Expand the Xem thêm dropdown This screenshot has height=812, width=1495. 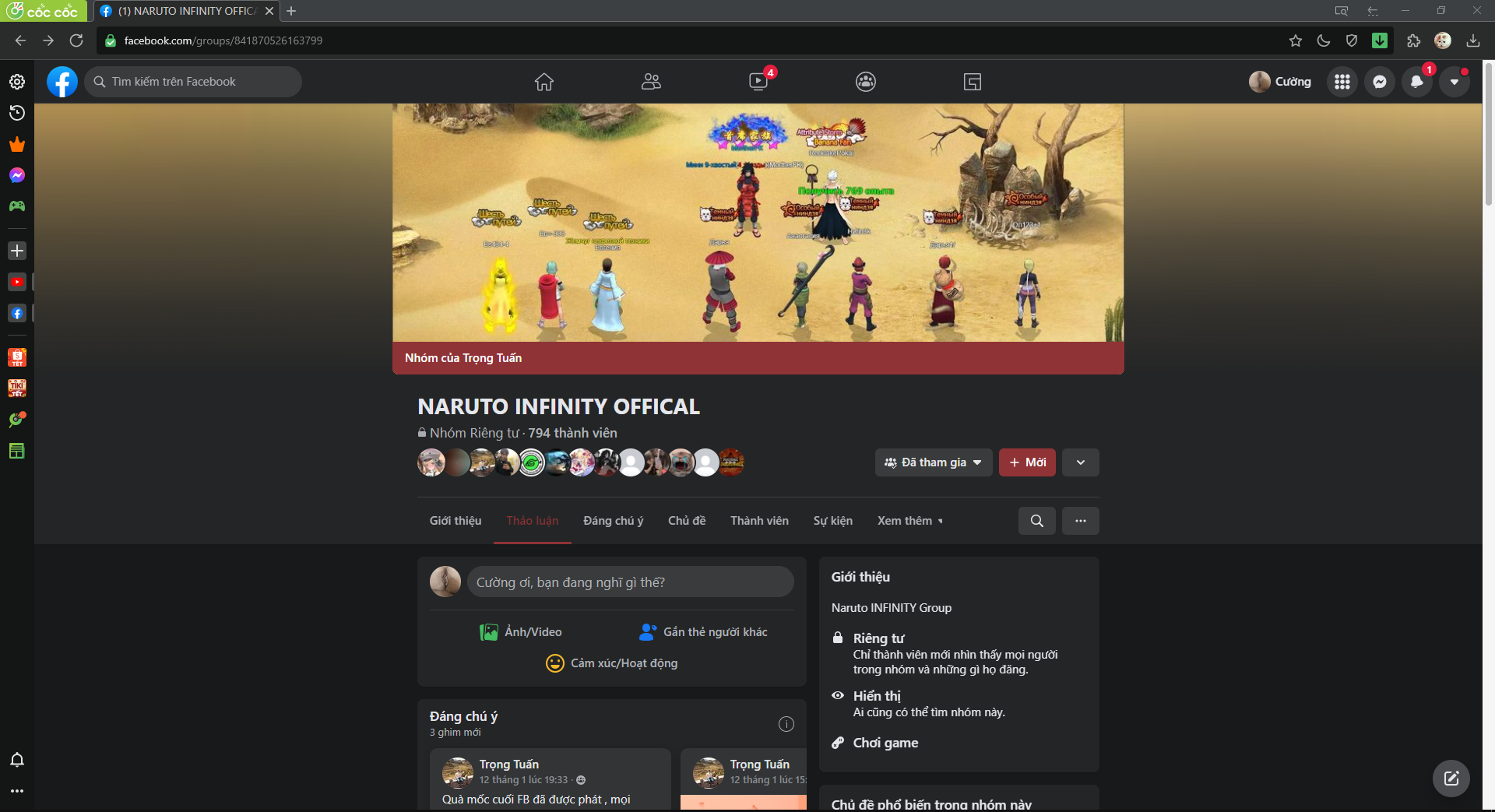(910, 521)
